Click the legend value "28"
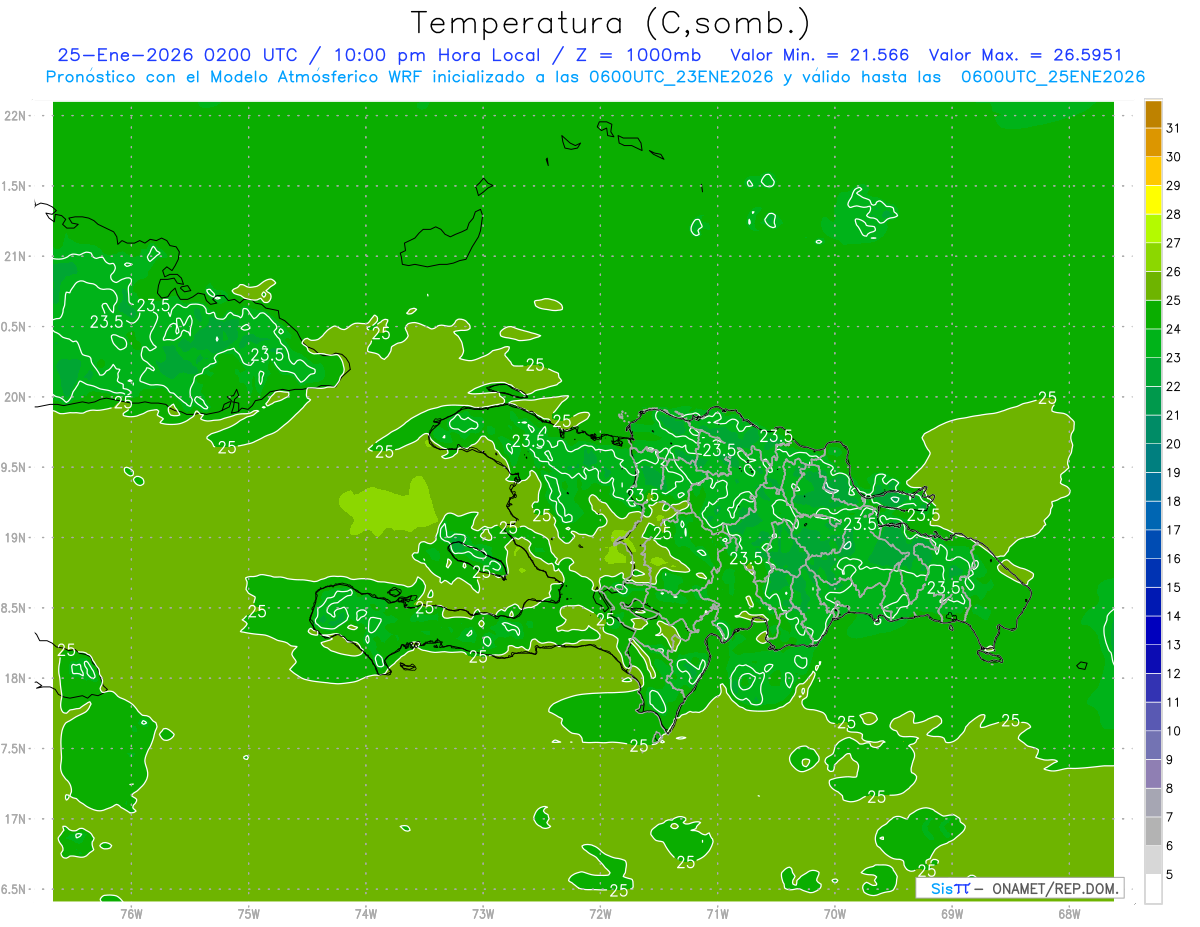This screenshot has height=927, width=1200. (x=1173, y=214)
